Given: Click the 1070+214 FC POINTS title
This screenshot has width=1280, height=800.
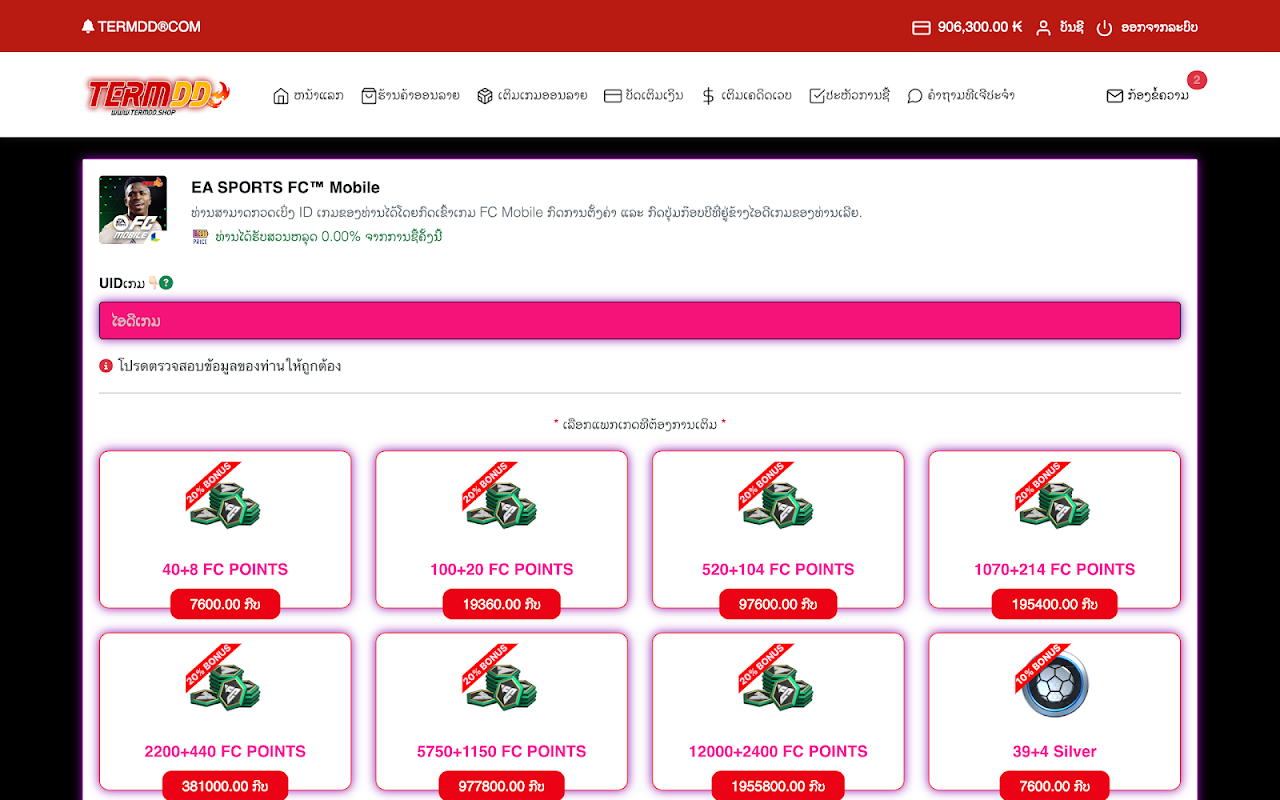Looking at the screenshot, I should coord(1054,569).
